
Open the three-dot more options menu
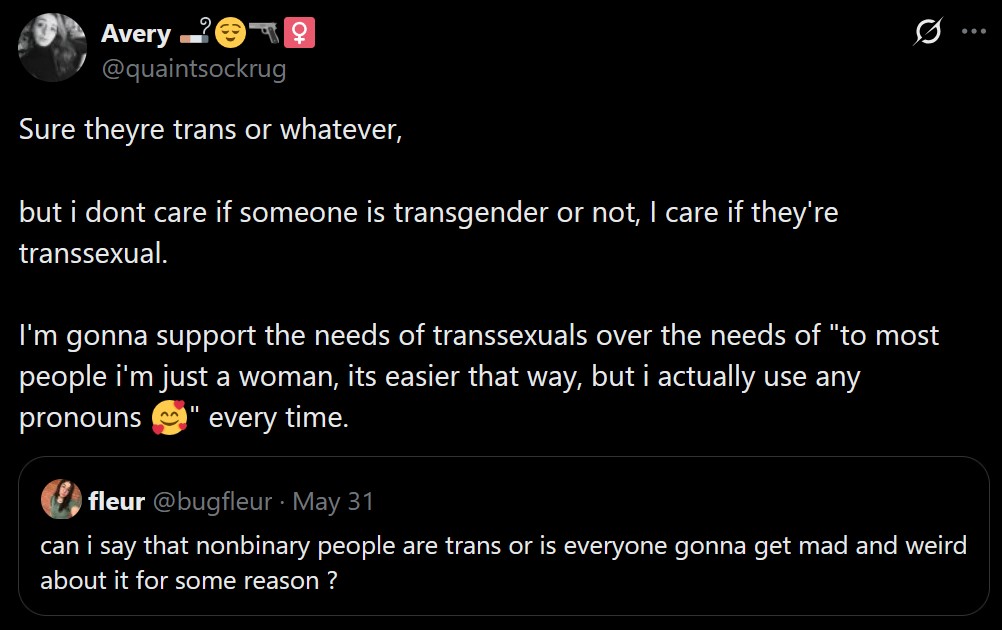(973, 31)
